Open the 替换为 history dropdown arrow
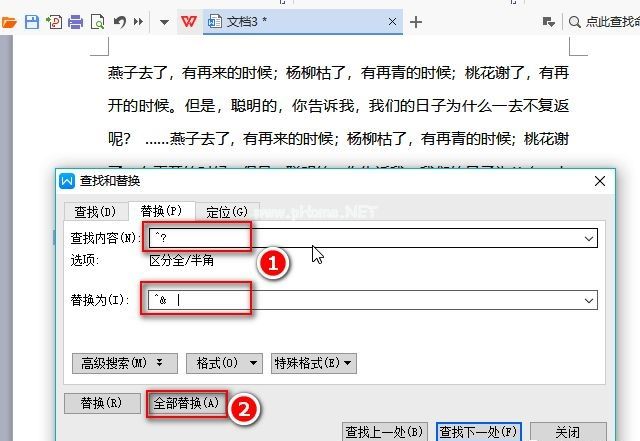This screenshot has height=441, width=640. pos(589,300)
